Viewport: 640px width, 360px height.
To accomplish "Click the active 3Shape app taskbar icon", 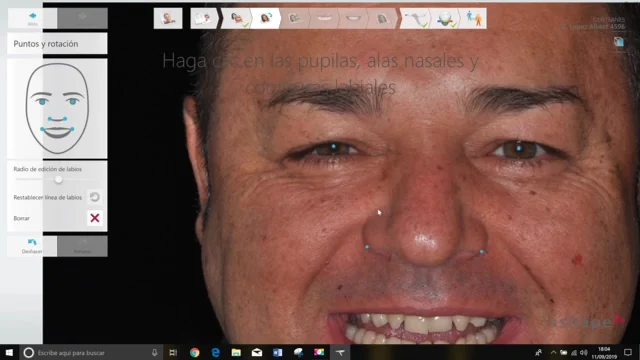I will coord(340,353).
